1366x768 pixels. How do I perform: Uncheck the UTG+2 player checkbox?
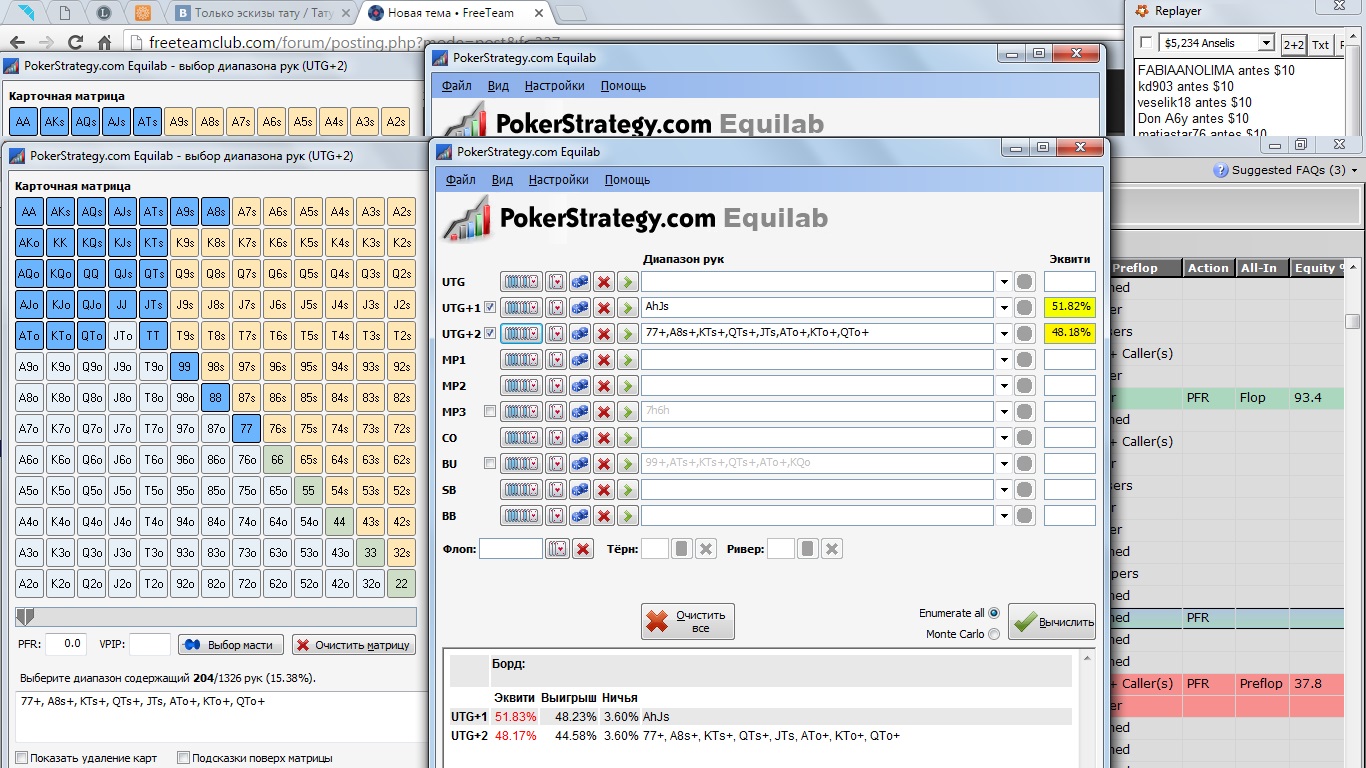pyautogui.click(x=490, y=334)
